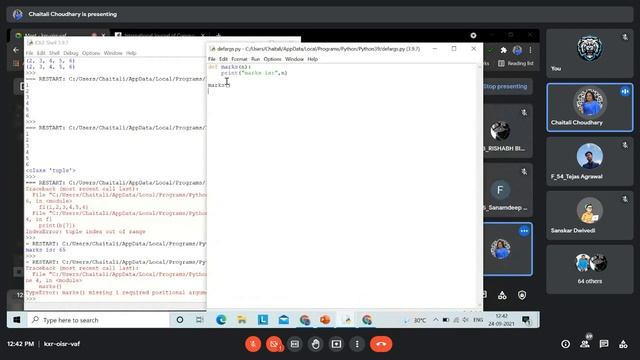Click Windows Start button
The width and height of the screenshot is (640, 360).
coord(17,320)
